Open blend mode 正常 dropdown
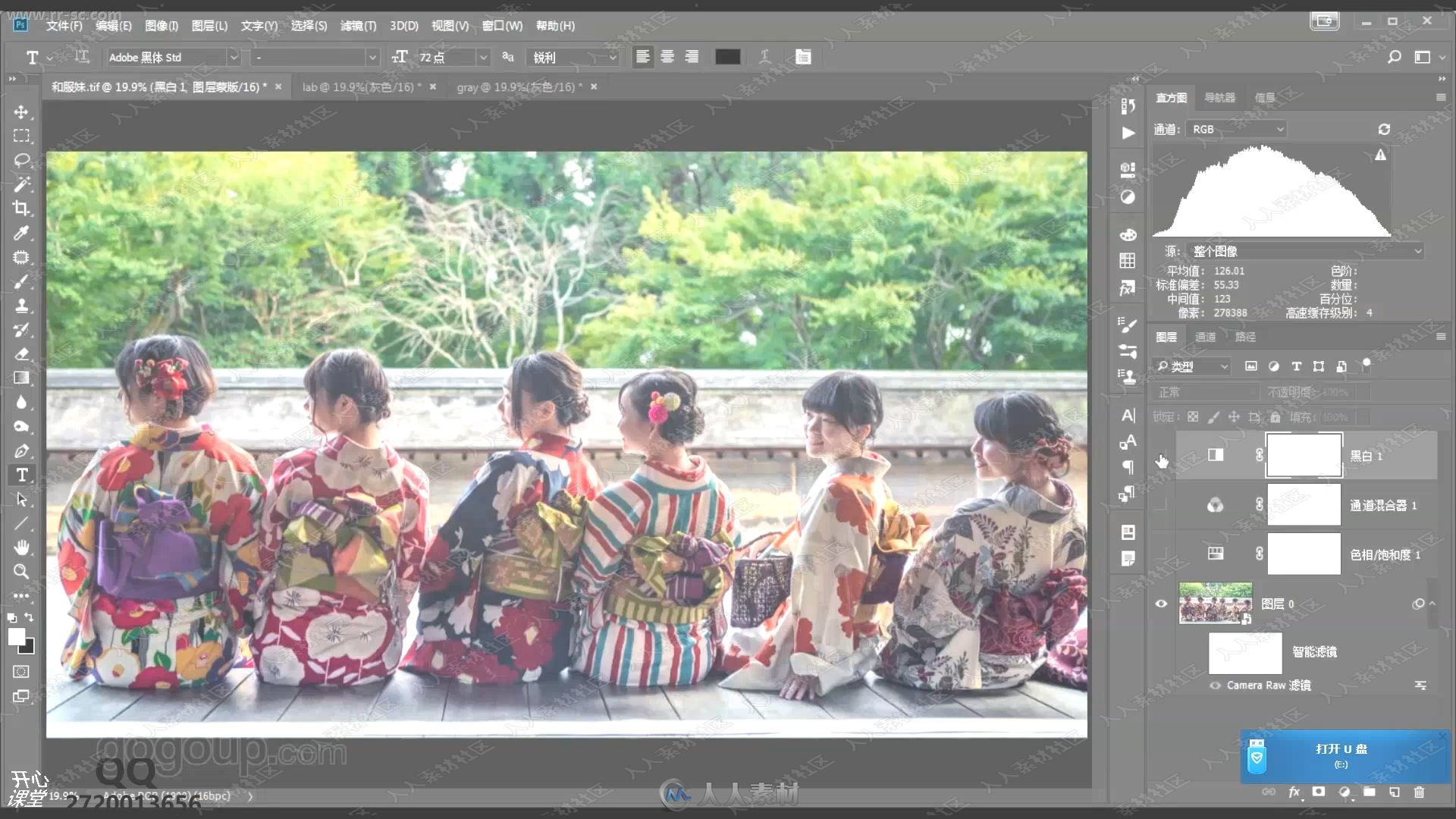 click(x=1206, y=392)
